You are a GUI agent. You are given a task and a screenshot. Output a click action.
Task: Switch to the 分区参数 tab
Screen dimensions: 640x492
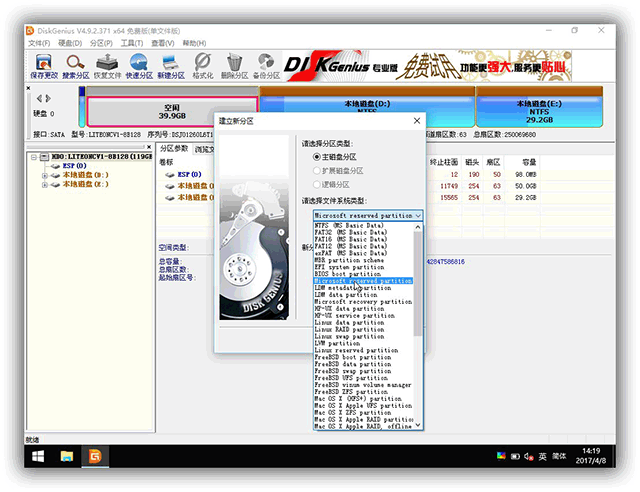[174, 148]
